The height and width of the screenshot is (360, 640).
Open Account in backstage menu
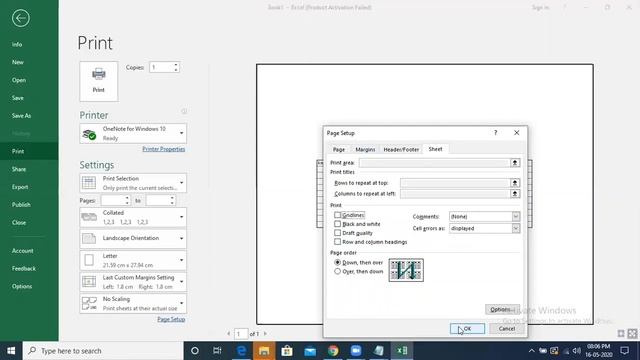[22, 251]
